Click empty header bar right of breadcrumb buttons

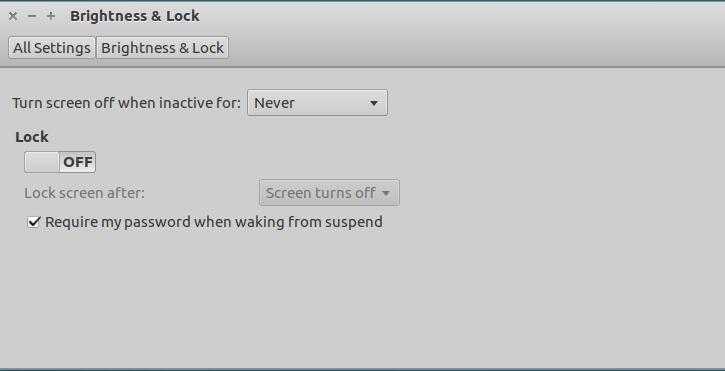476,48
